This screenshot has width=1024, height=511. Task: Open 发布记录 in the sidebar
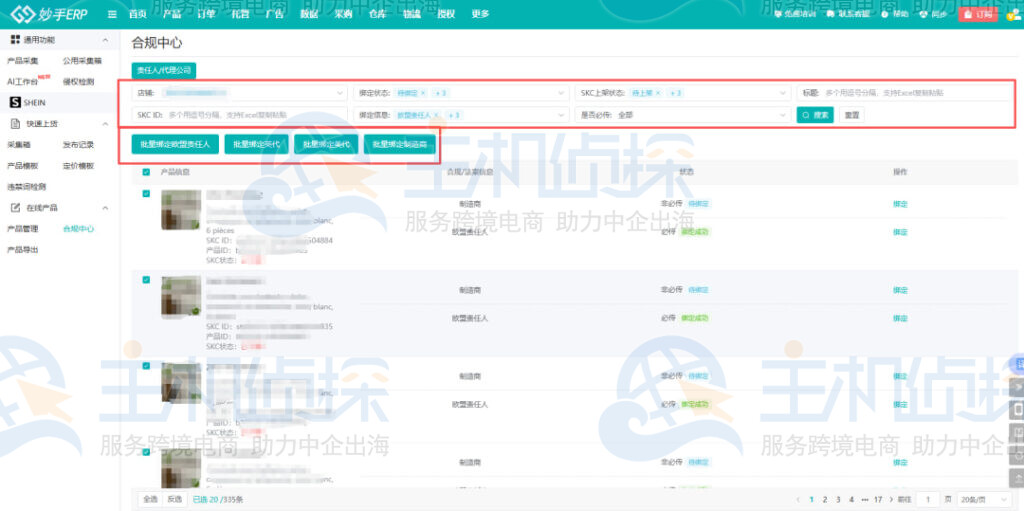pyautogui.click(x=78, y=144)
